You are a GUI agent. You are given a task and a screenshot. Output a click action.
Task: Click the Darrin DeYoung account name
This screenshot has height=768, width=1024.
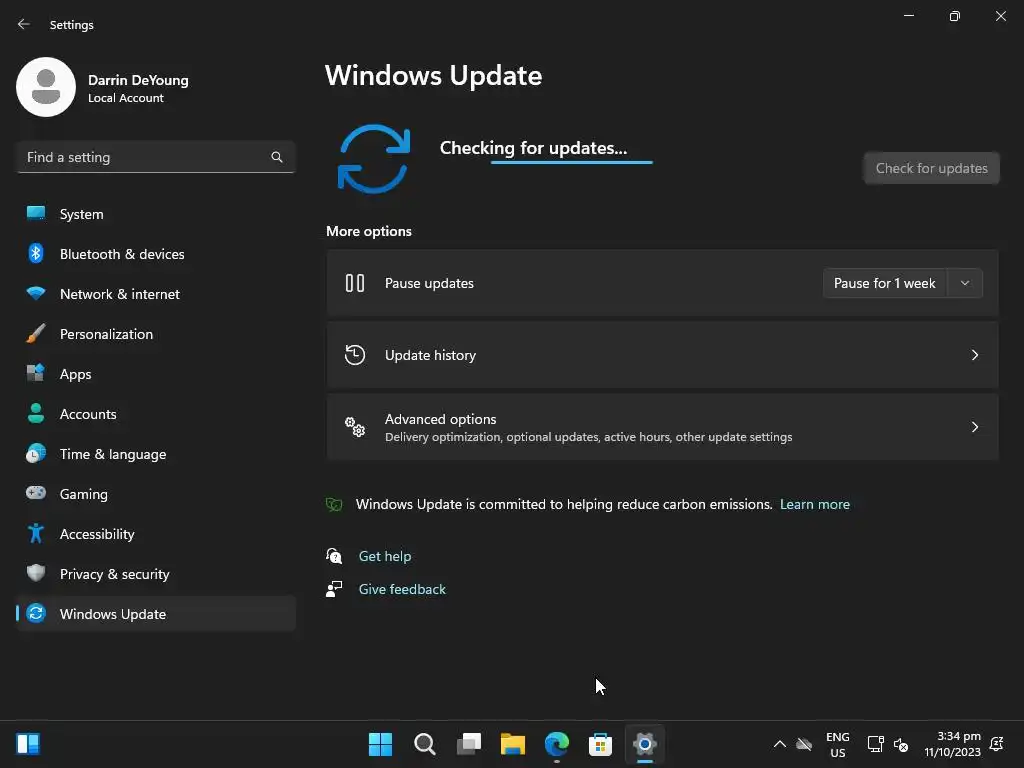tap(138, 80)
